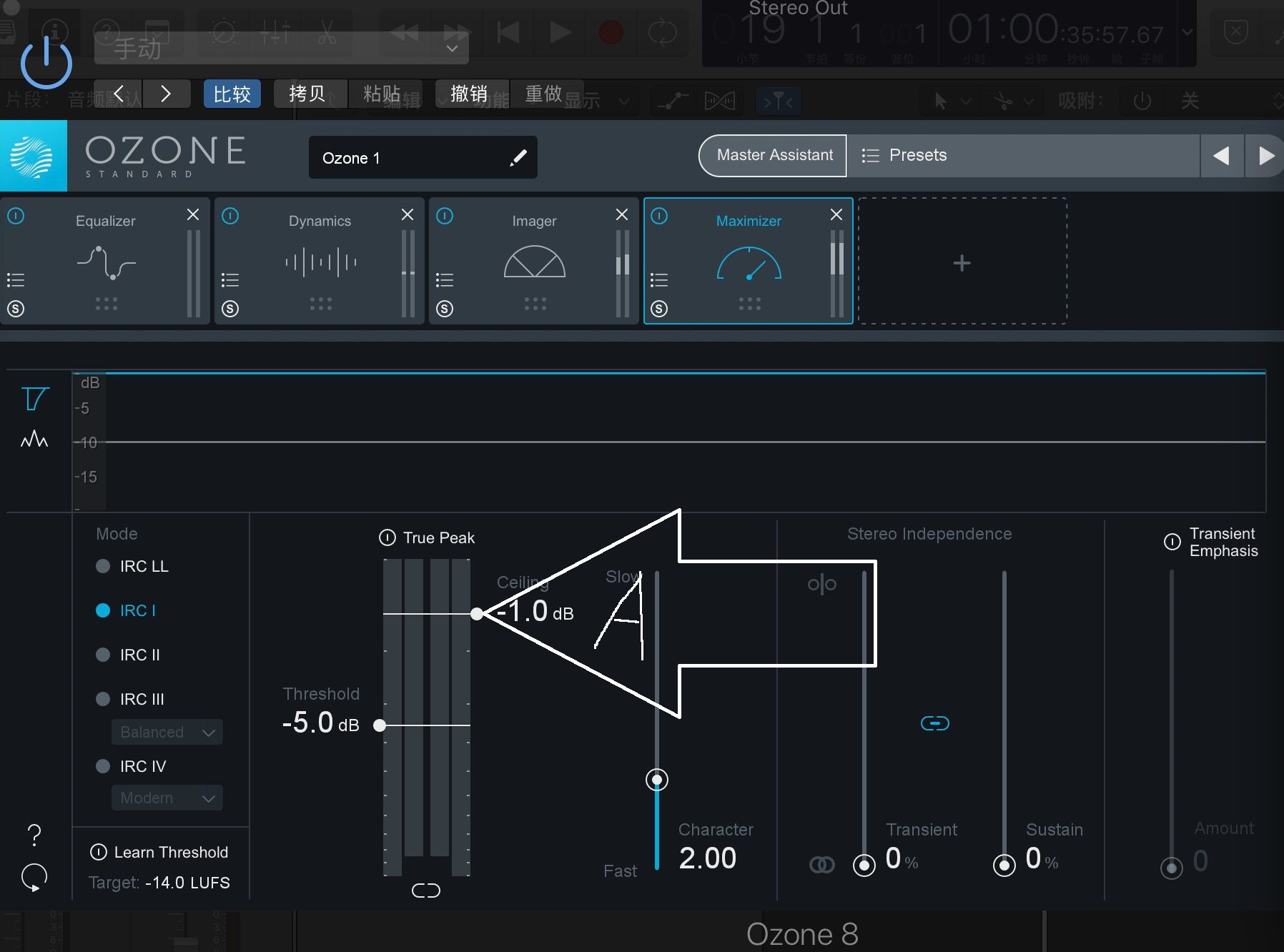Enable Transient Emphasis power toggle
This screenshot has width=1284, height=952.
click(1172, 542)
